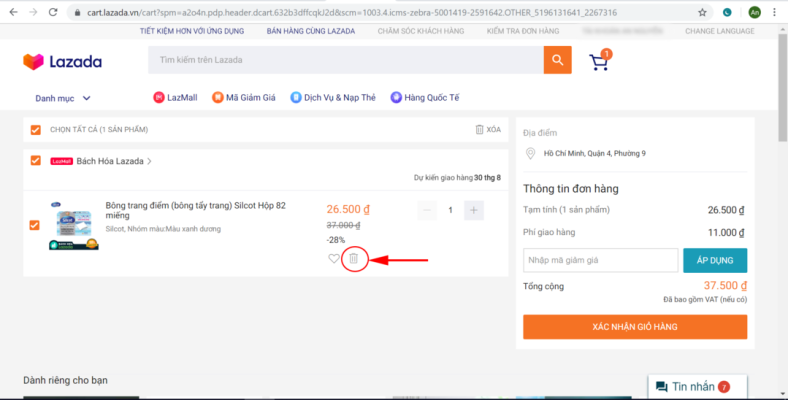The width and height of the screenshot is (788, 400).
Task: Open Kiểm tra đơn hàng
Action: pos(523,31)
